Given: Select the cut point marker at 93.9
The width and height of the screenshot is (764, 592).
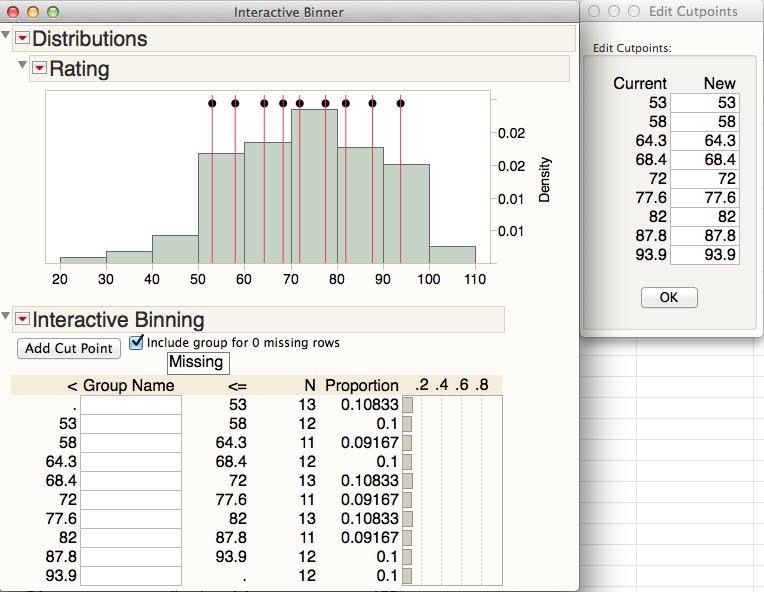Looking at the screenshot, I should pos(401,103).
